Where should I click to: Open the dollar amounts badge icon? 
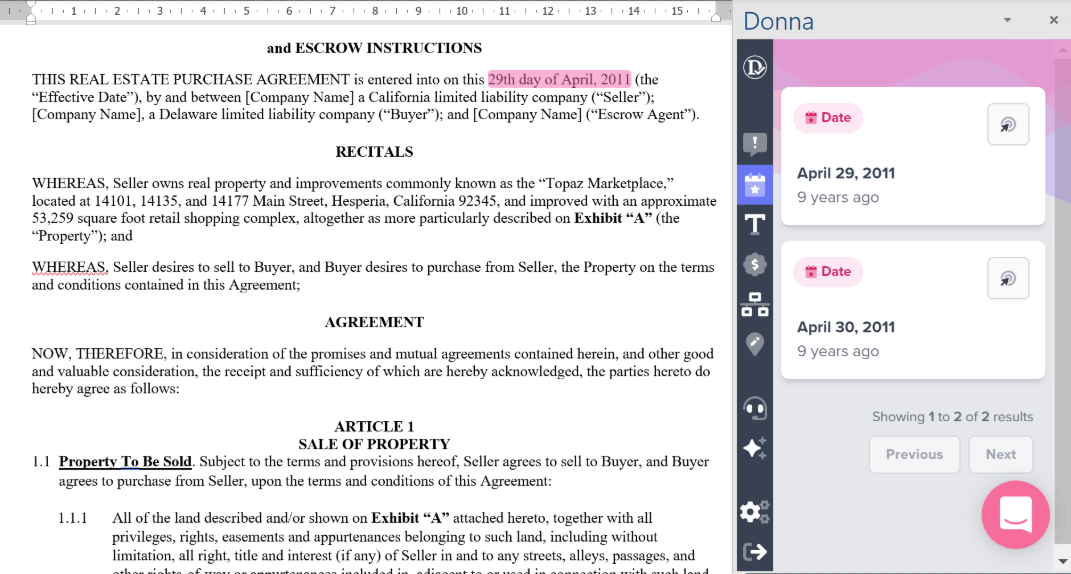tap(755, 264)
